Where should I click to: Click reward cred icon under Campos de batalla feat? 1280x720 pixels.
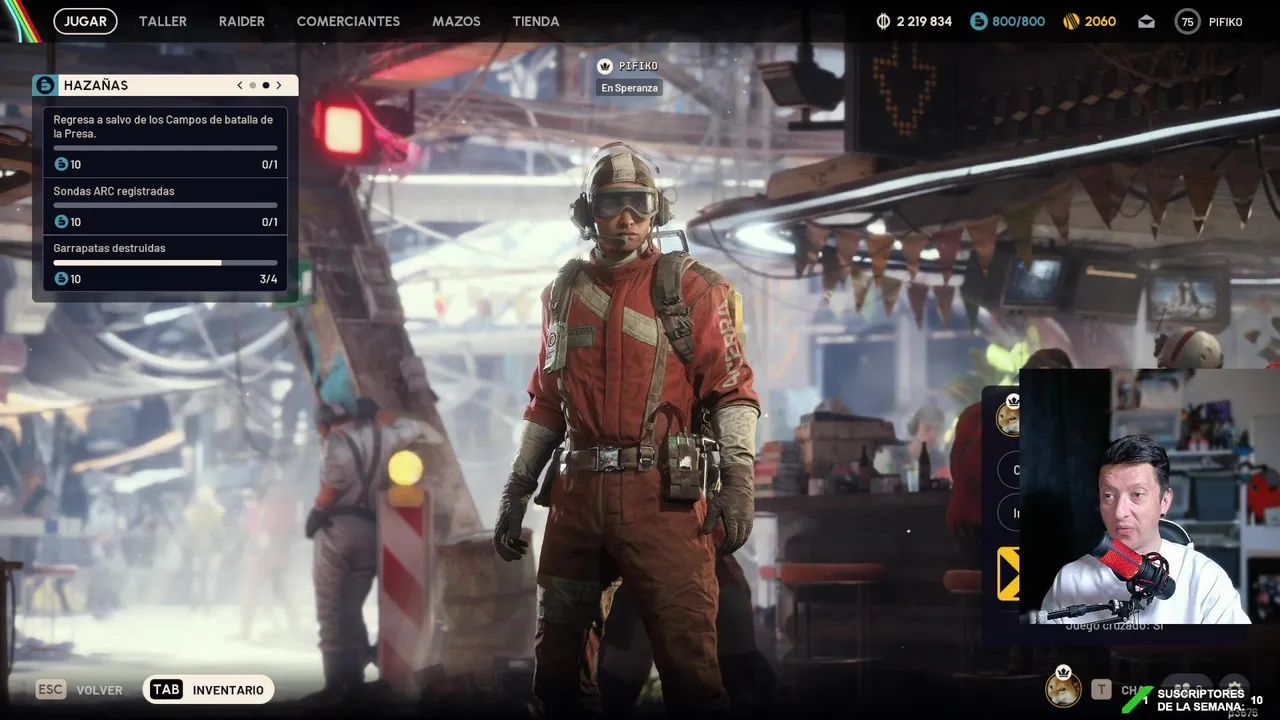tap(61, 164)
